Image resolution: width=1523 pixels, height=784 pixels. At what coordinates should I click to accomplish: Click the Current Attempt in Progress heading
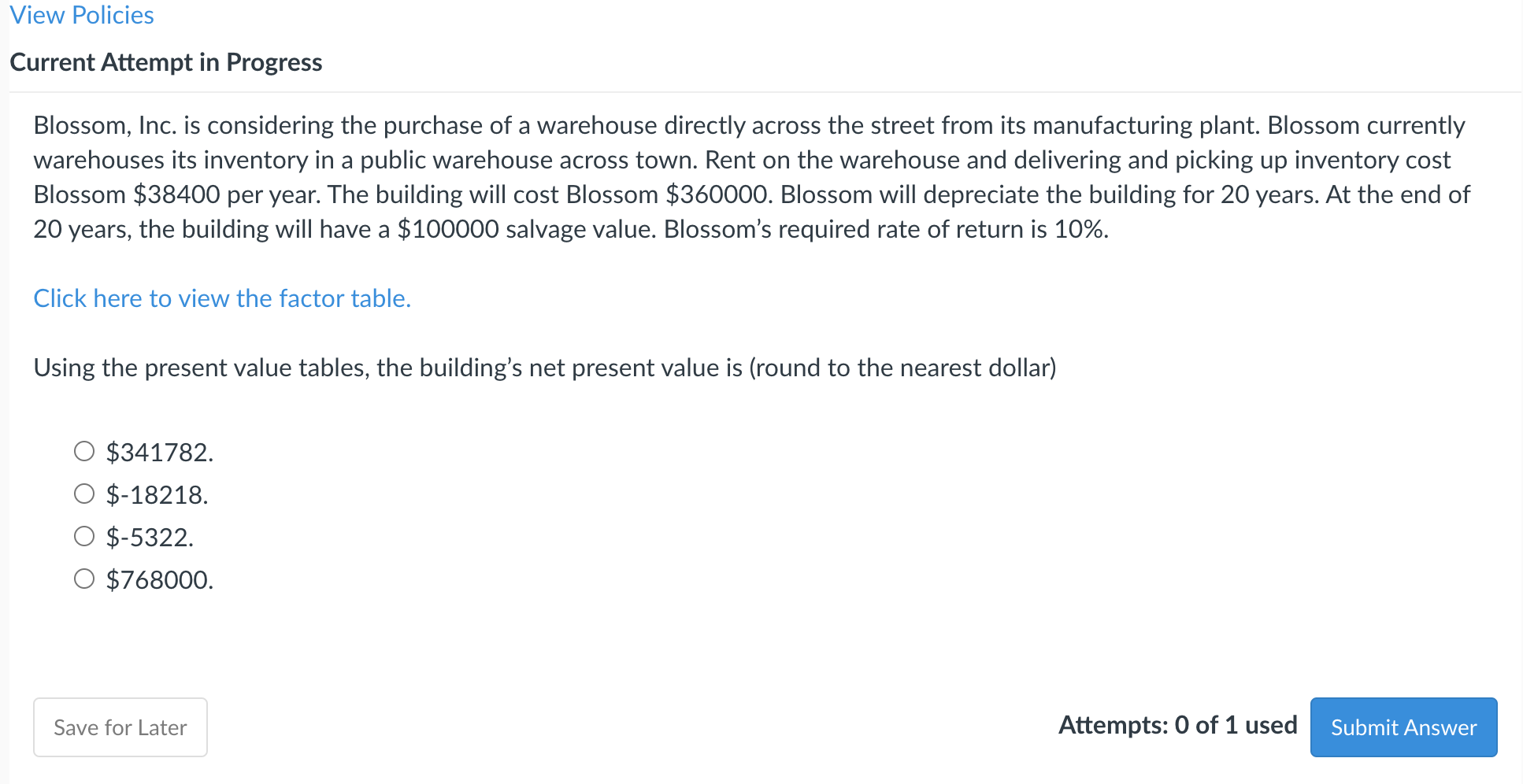[165, 61]
